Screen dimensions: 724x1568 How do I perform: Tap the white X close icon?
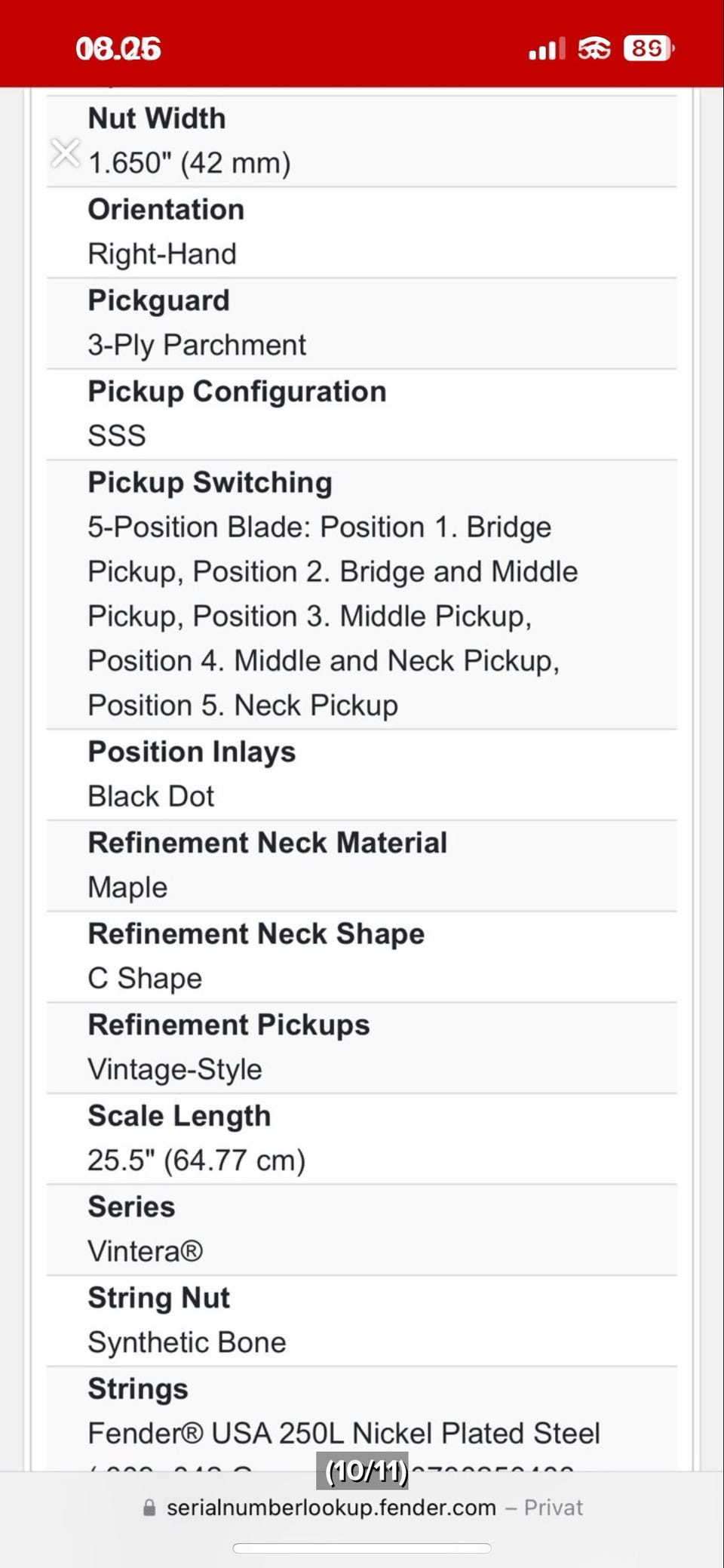coord(66,152)
